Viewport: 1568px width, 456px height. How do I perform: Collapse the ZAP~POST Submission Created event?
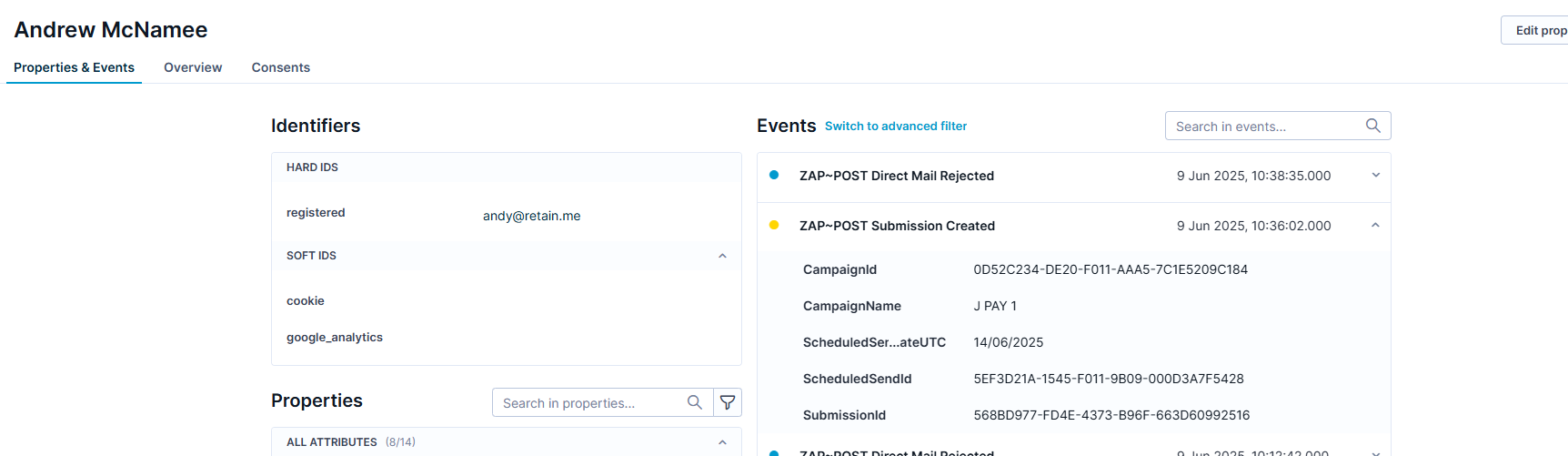1375,225
